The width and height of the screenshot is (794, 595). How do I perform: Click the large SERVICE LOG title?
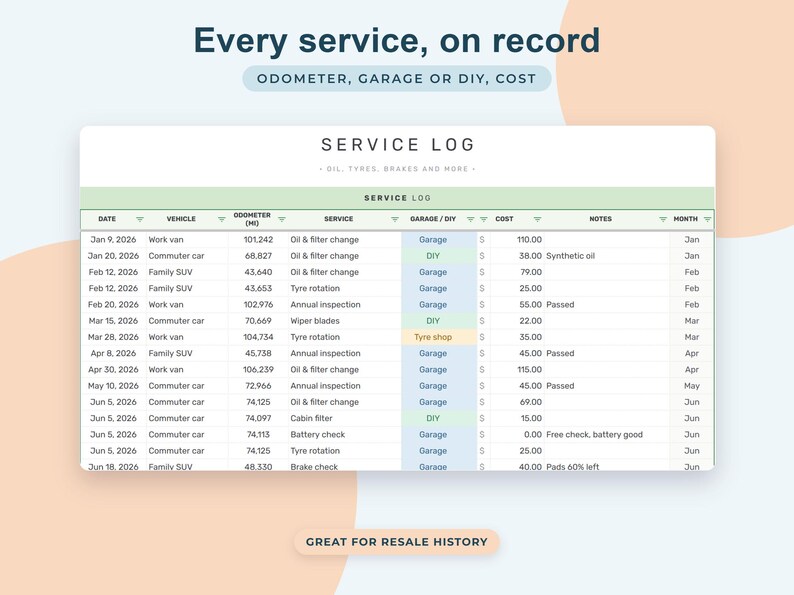398,145
